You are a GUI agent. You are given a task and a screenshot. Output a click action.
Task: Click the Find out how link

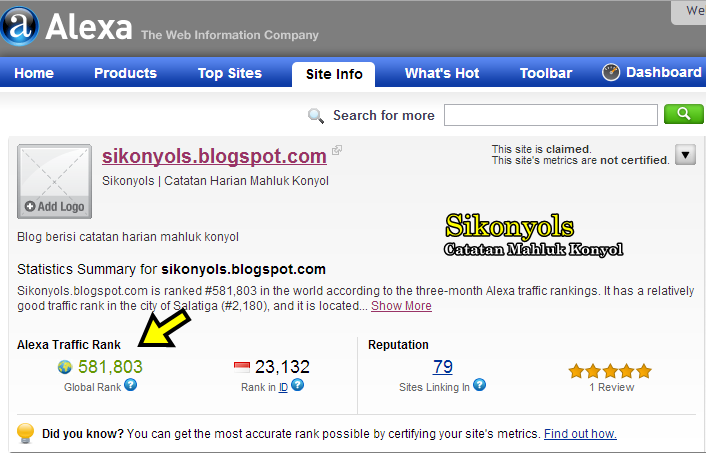(580, 434)
